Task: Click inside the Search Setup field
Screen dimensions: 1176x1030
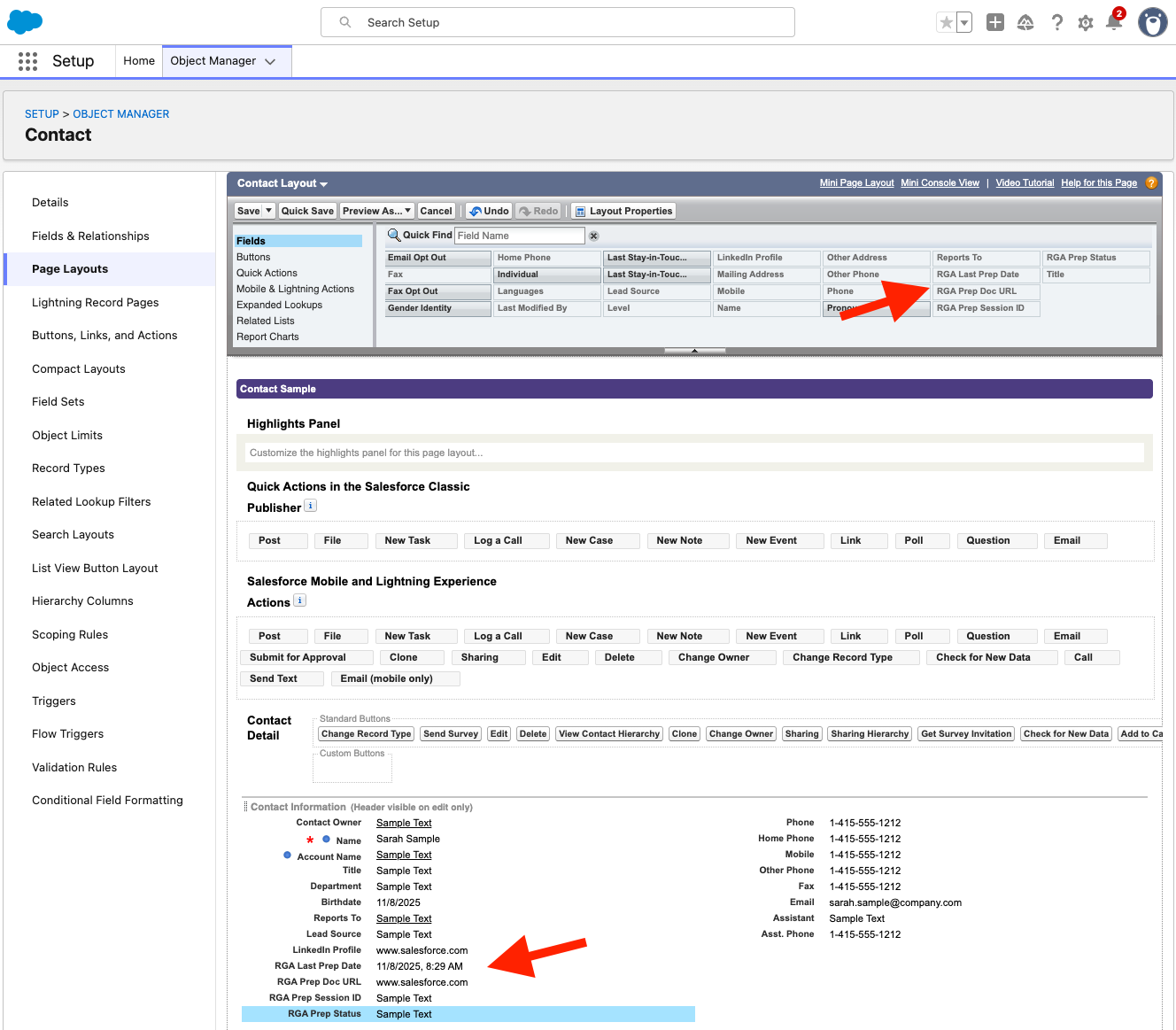Action: pyautogui.click(x=558, y=22)
